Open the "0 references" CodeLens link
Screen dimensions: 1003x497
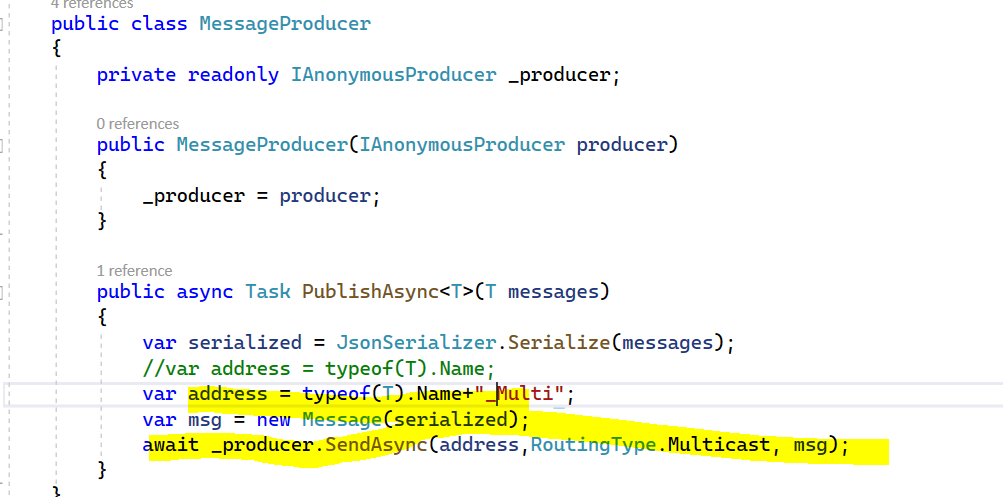(x=138, y=123)
